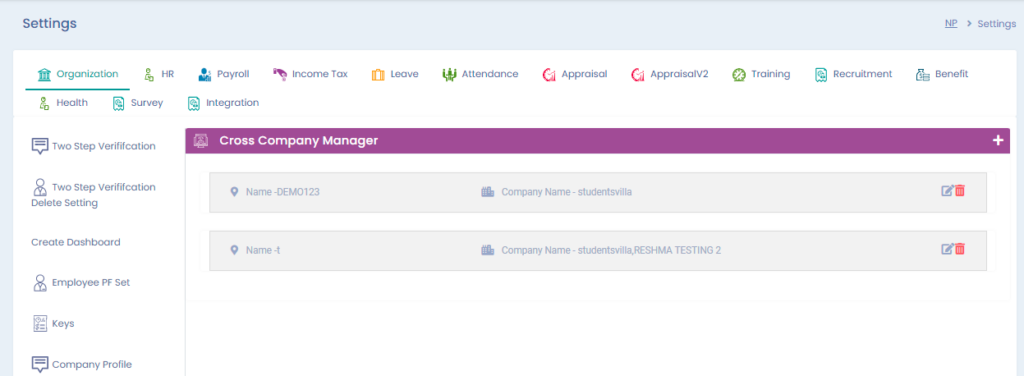This screenshot has width=1024, height=376.
Task: Click the location pin beside Name -DEMO123
Action: tap(234, 192)
